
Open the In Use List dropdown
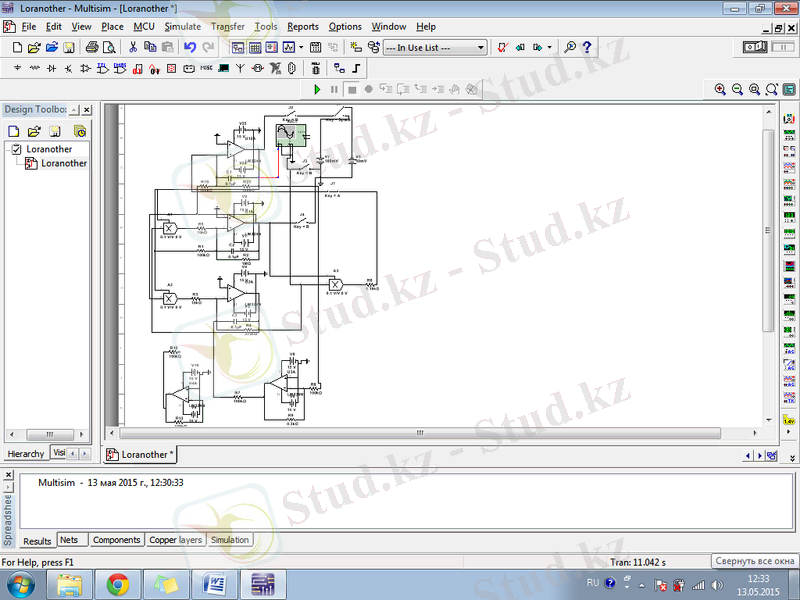[x=434, y=47]
